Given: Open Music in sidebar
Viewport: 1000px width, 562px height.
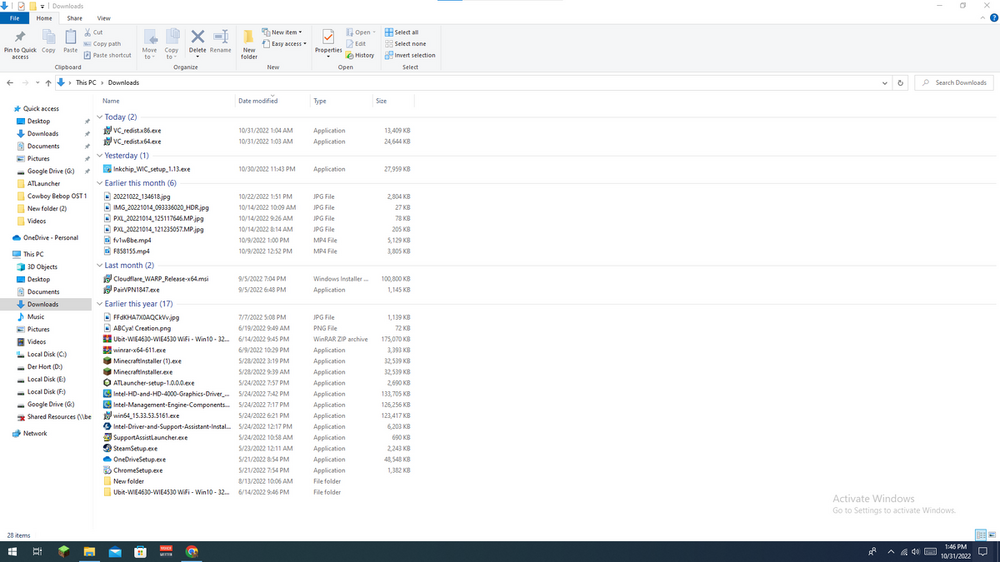Looking at the screenshot, I should (36, 317).
